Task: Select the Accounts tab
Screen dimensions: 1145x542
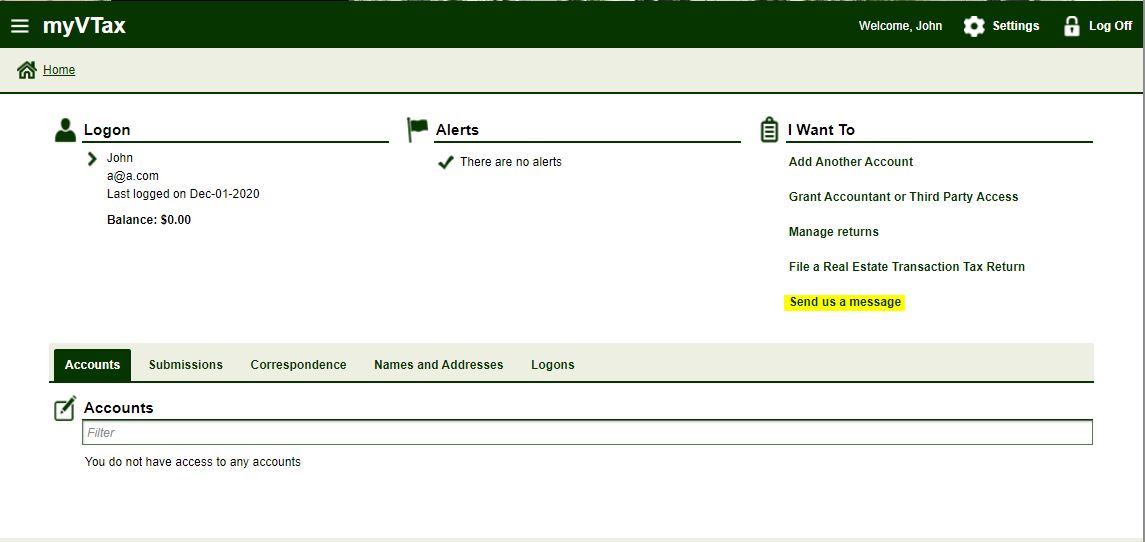Action: [92, 364]
